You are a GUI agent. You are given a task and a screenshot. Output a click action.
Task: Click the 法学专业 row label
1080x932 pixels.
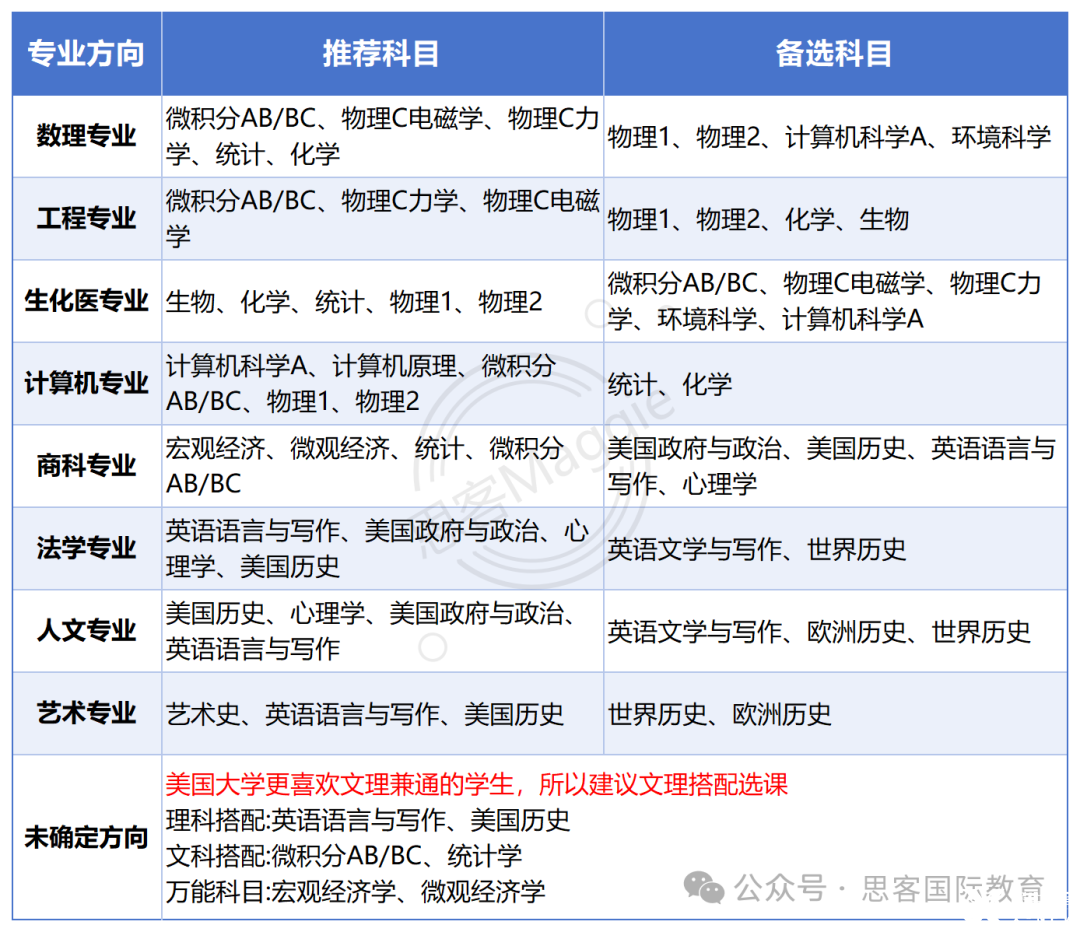tap(86, 548)
